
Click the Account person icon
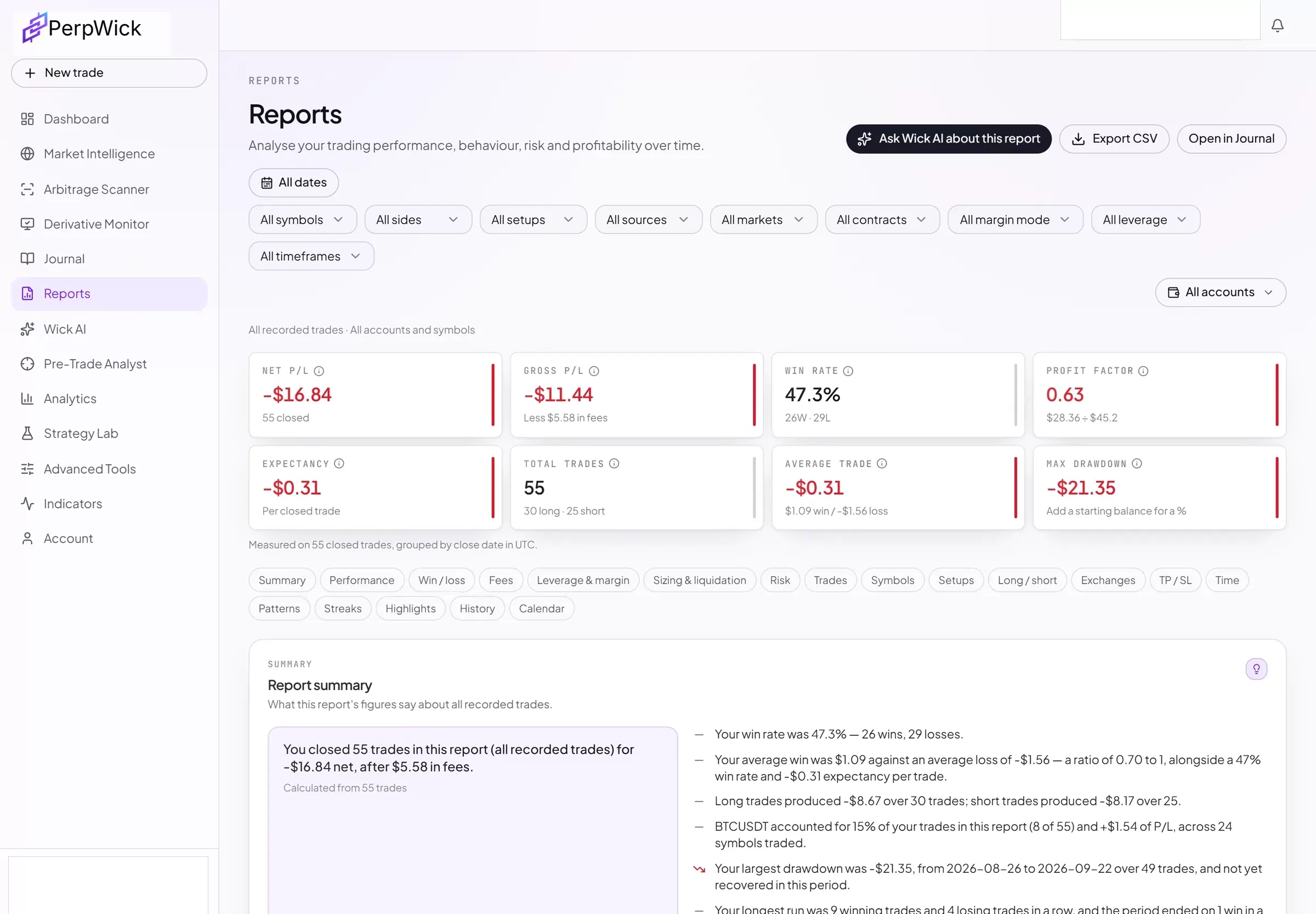(x=27, y=539)
